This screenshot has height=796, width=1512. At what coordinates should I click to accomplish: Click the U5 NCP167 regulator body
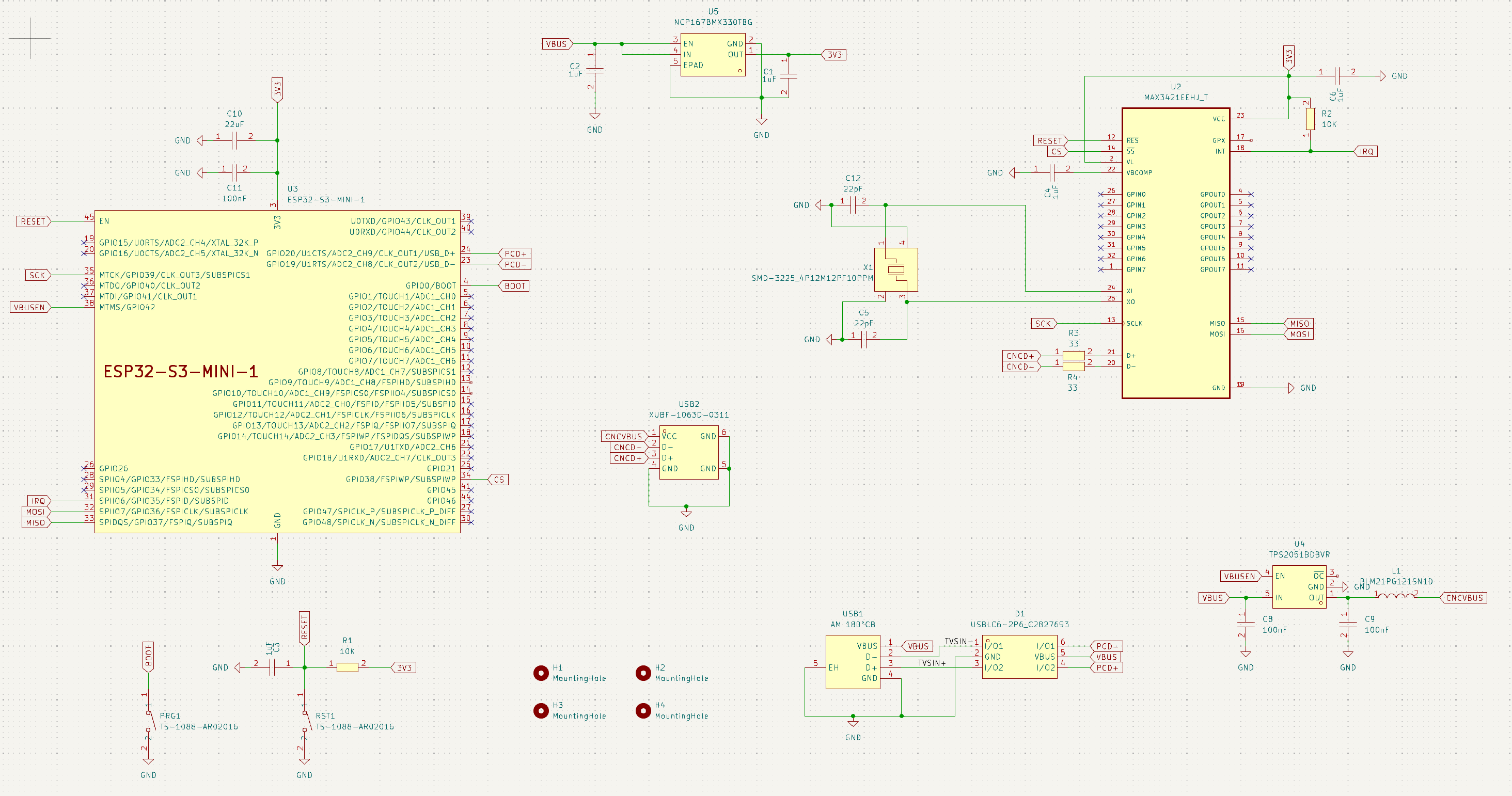713,55
